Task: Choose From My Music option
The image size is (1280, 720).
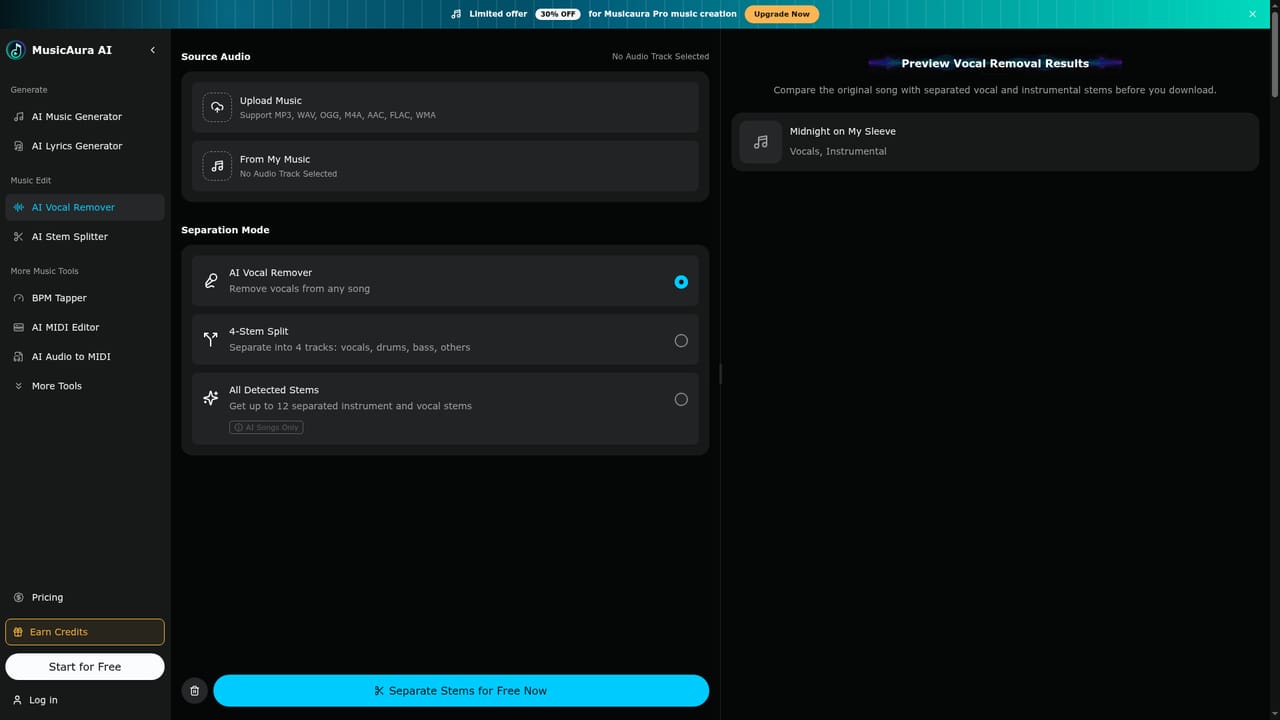Action: pos(445,166)
